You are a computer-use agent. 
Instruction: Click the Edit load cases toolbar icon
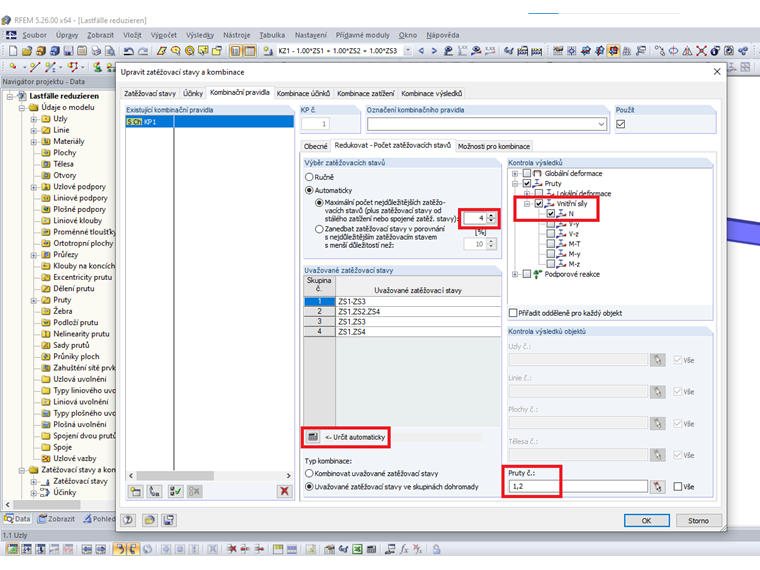pyautogui.click(x=268, y=51)
